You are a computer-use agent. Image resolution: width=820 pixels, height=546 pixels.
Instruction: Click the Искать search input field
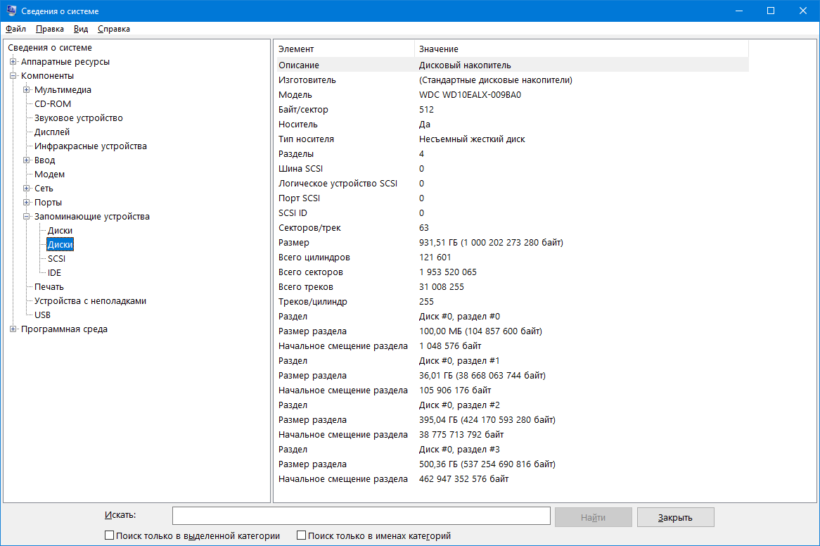tap(361, 516)
